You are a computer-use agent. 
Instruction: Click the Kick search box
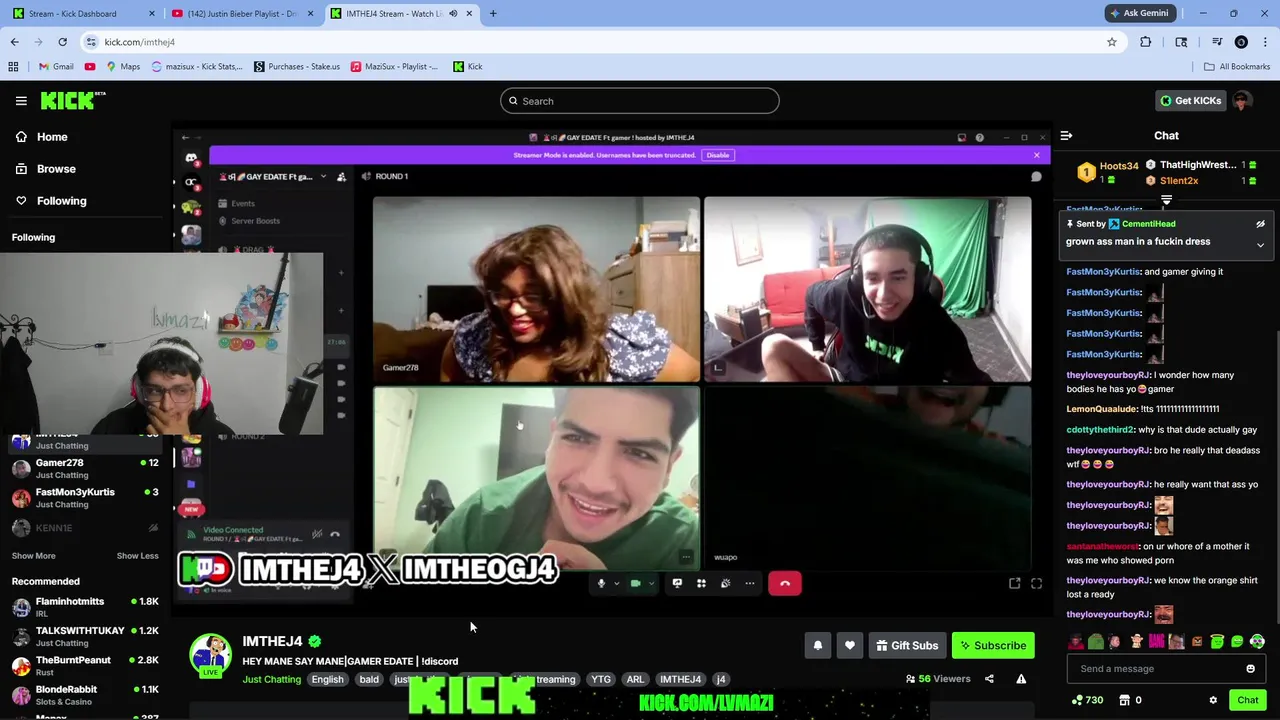click(x=640, y=101)
